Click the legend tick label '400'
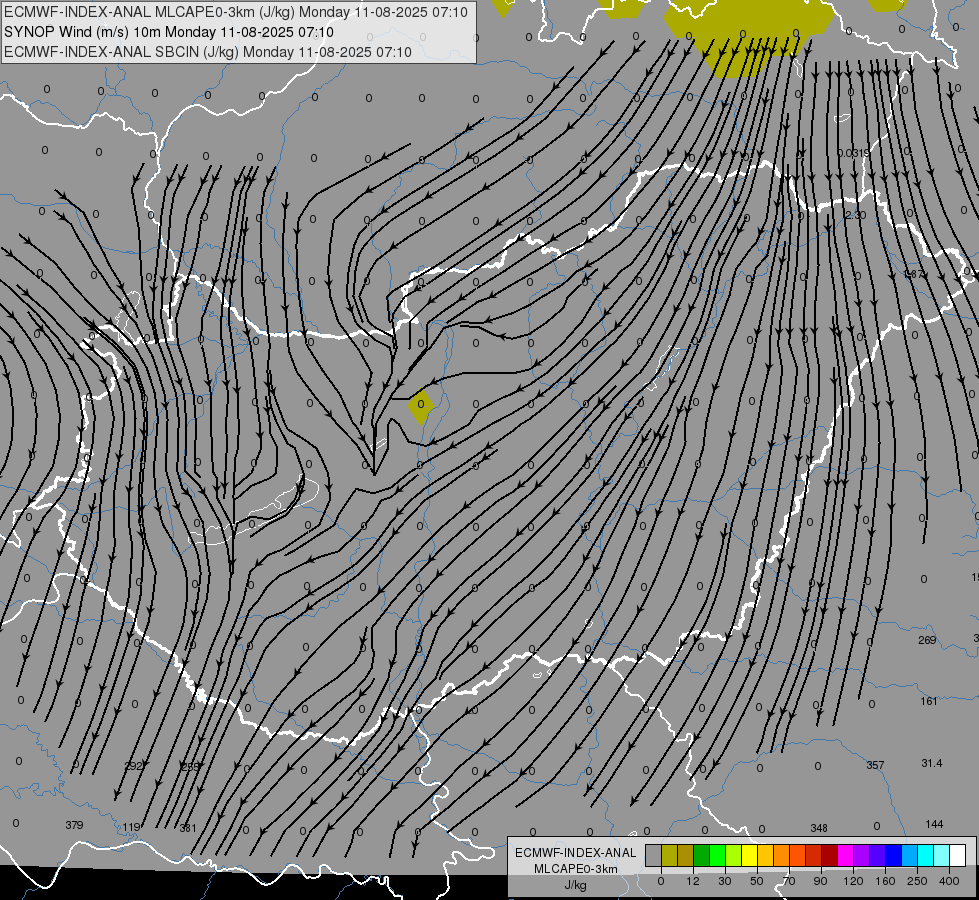Viewport: 979px width, 900px height. click(x=949, y=881)
